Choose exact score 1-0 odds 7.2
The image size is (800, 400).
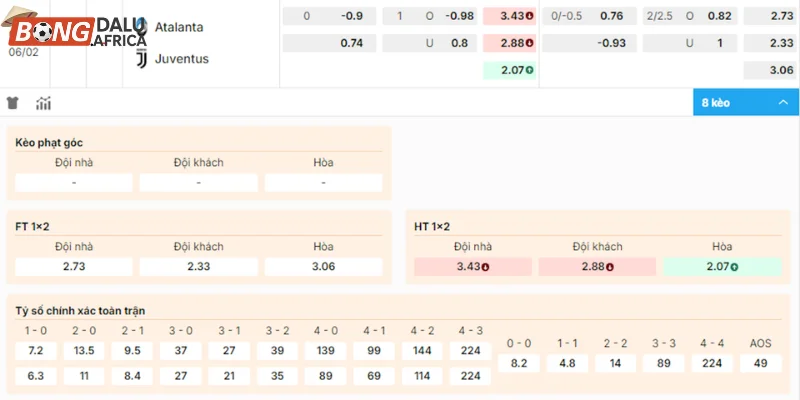tap(35, 351)
